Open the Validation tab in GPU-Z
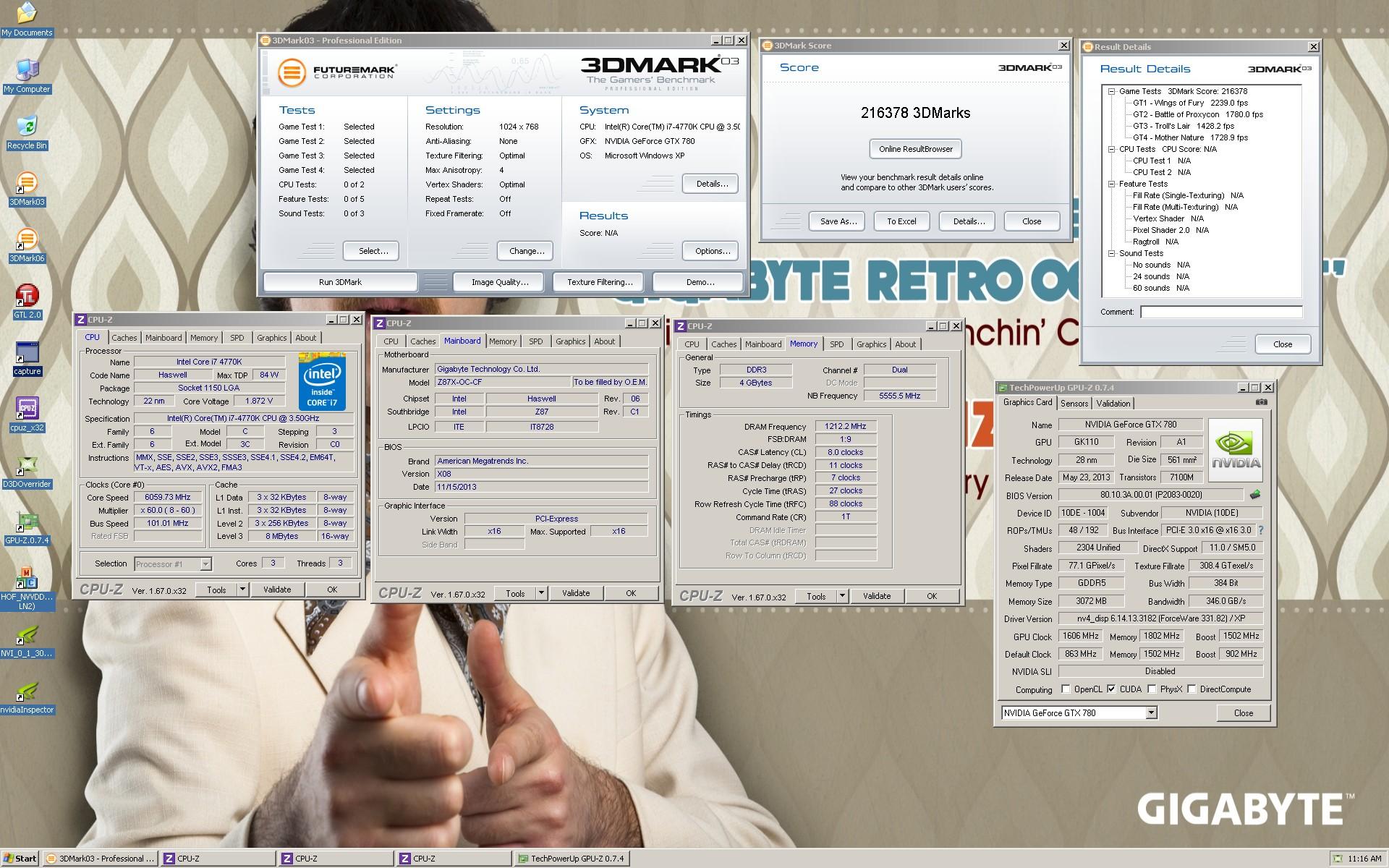 (1113, 404)
